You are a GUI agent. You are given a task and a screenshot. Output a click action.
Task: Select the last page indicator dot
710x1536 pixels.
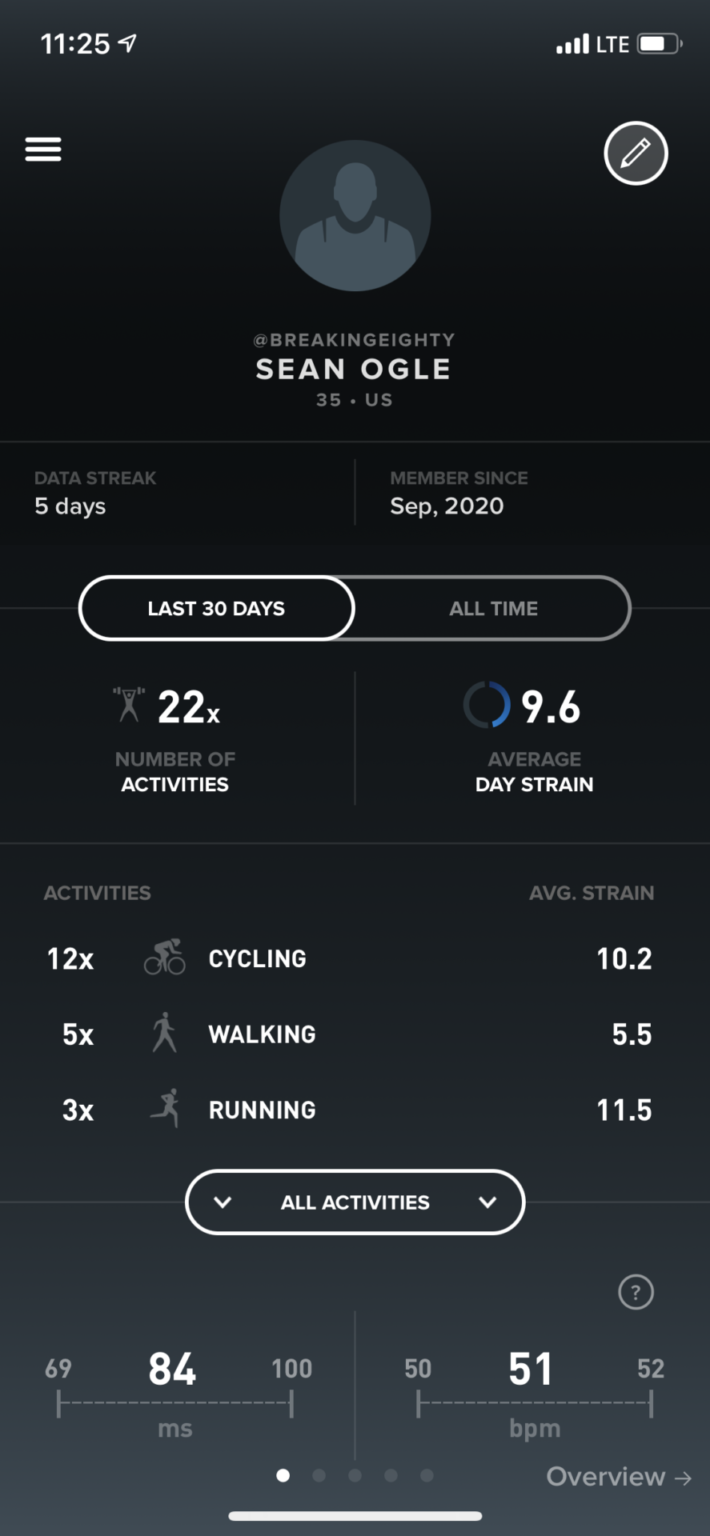tap(427, 1475)
